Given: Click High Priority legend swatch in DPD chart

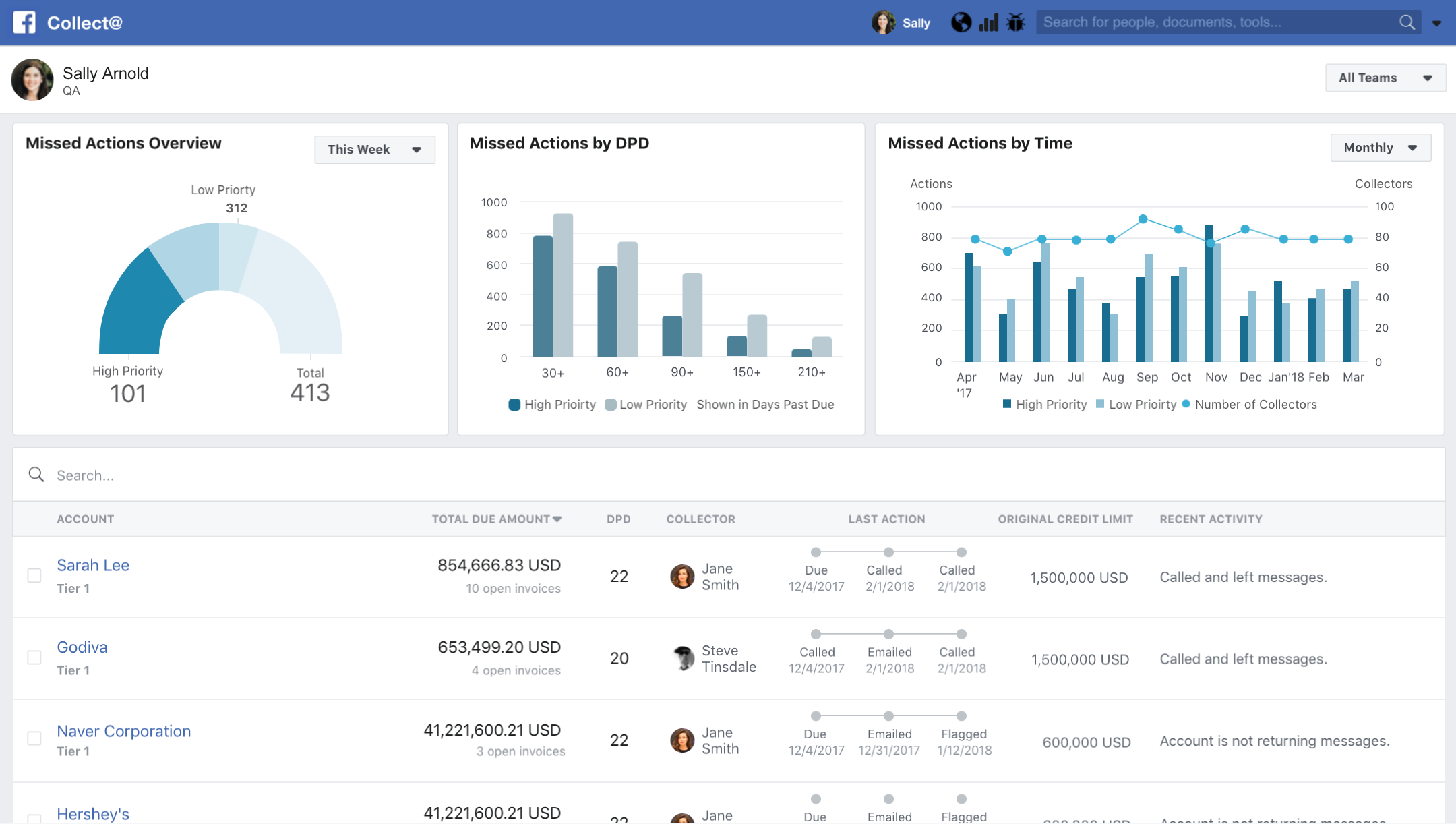Looking at the screenshot, I should click(514, 405).
